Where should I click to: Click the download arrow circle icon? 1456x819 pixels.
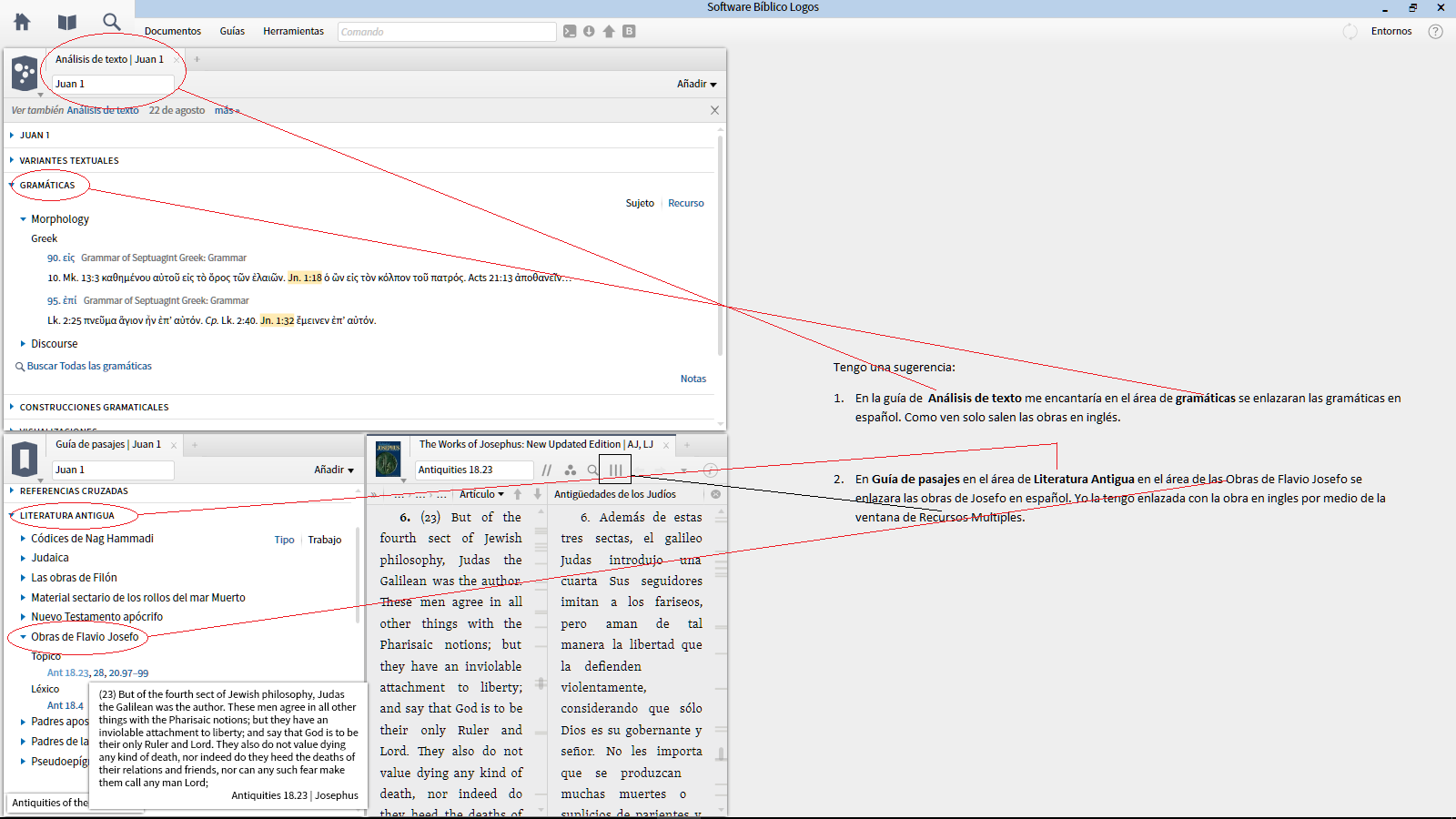[x=589, y=31]
